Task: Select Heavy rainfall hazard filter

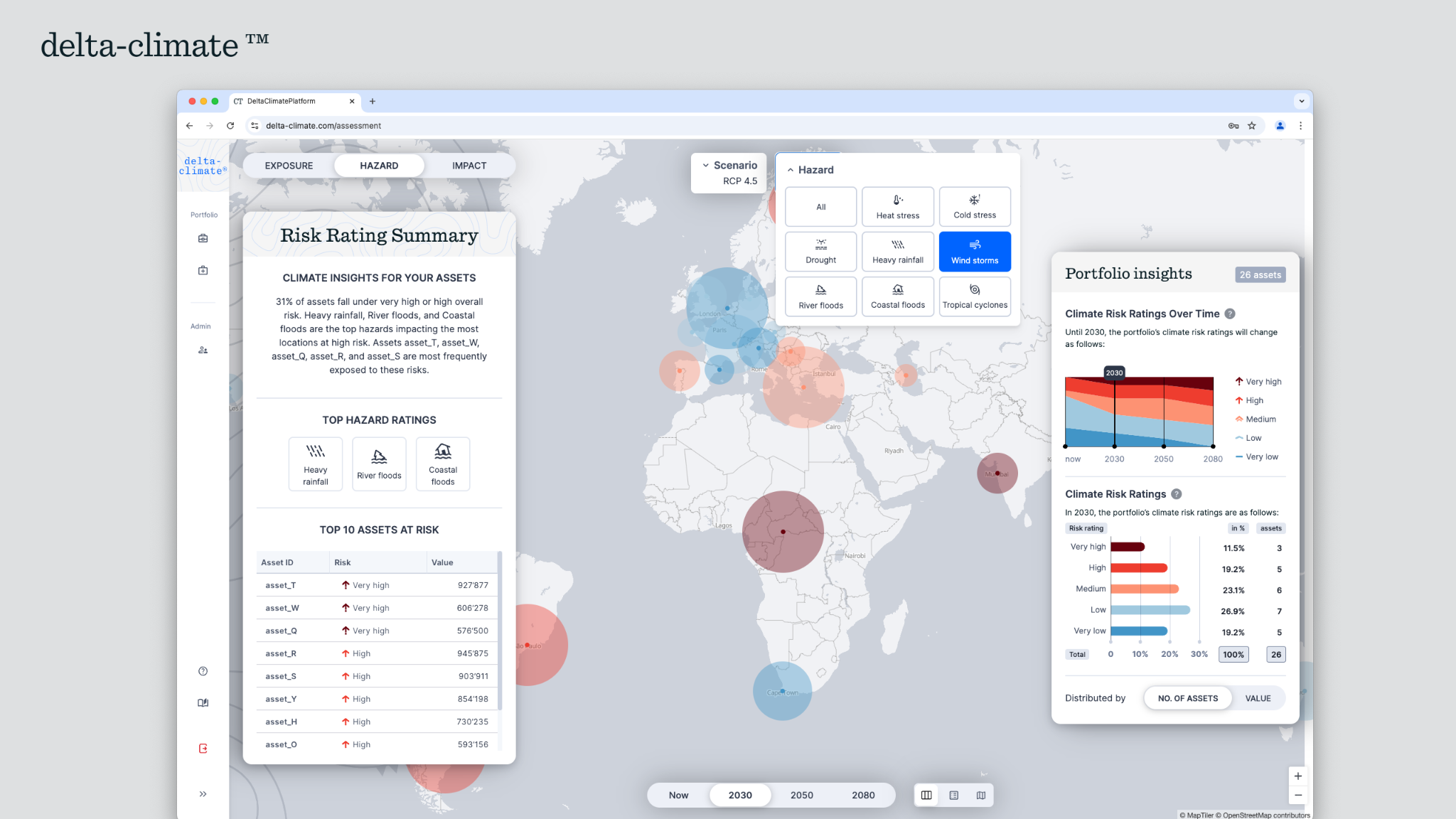Action: (898, 252)
